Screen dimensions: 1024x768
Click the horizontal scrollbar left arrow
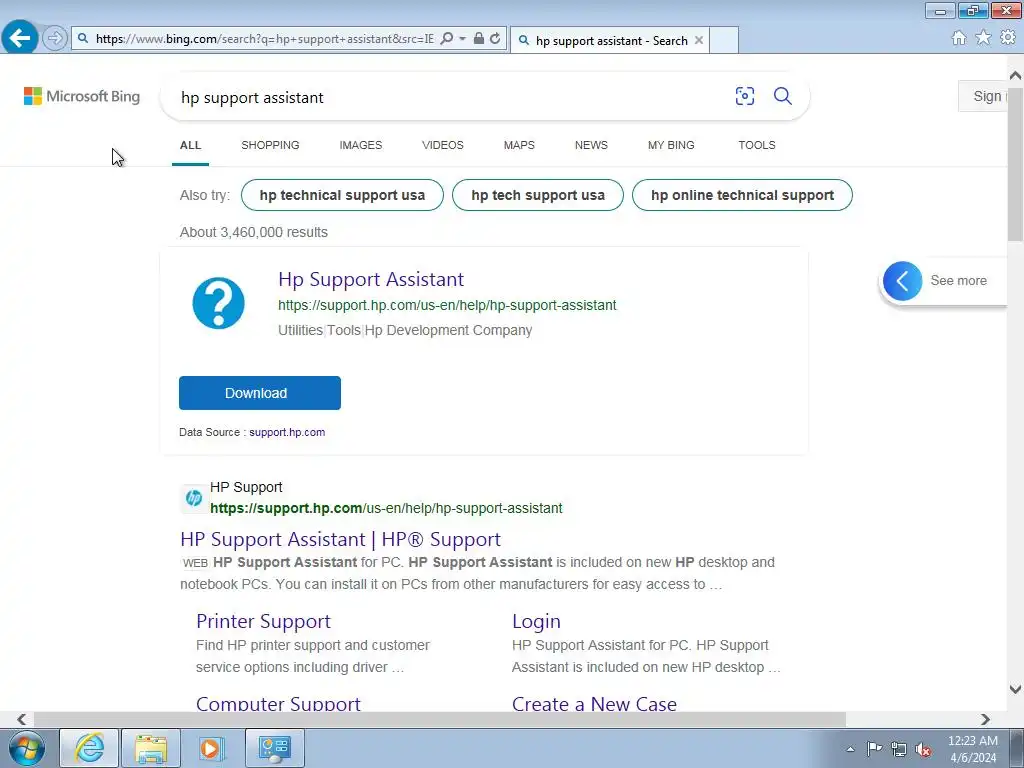coord(22,719)
